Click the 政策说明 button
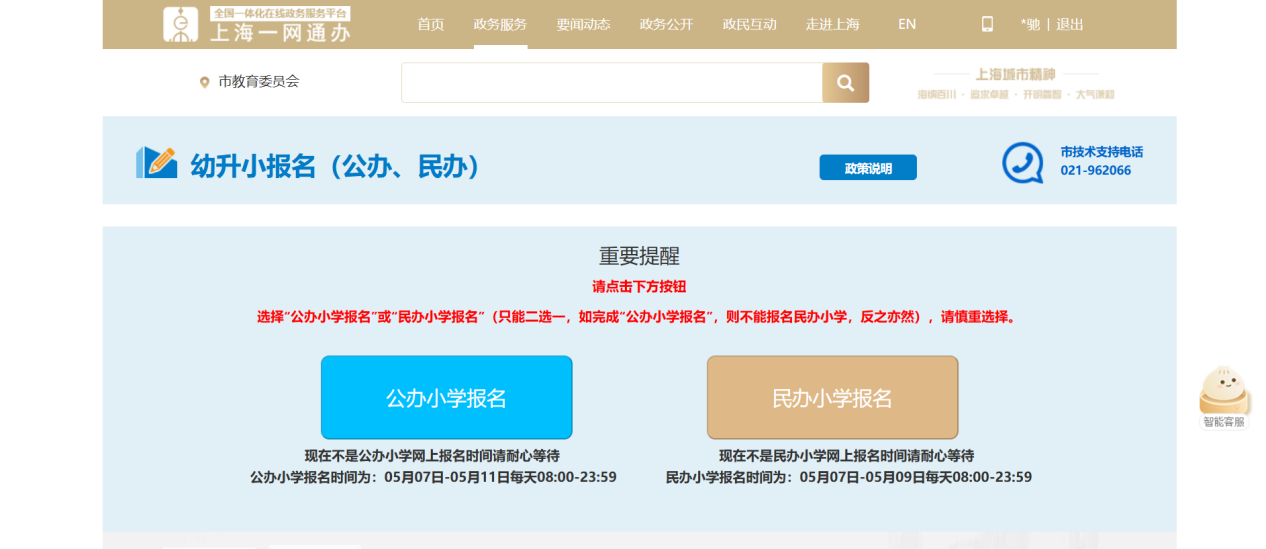The height and width of the screenshot is (549, 1266). pyautogui.click(x=867, y=168)
